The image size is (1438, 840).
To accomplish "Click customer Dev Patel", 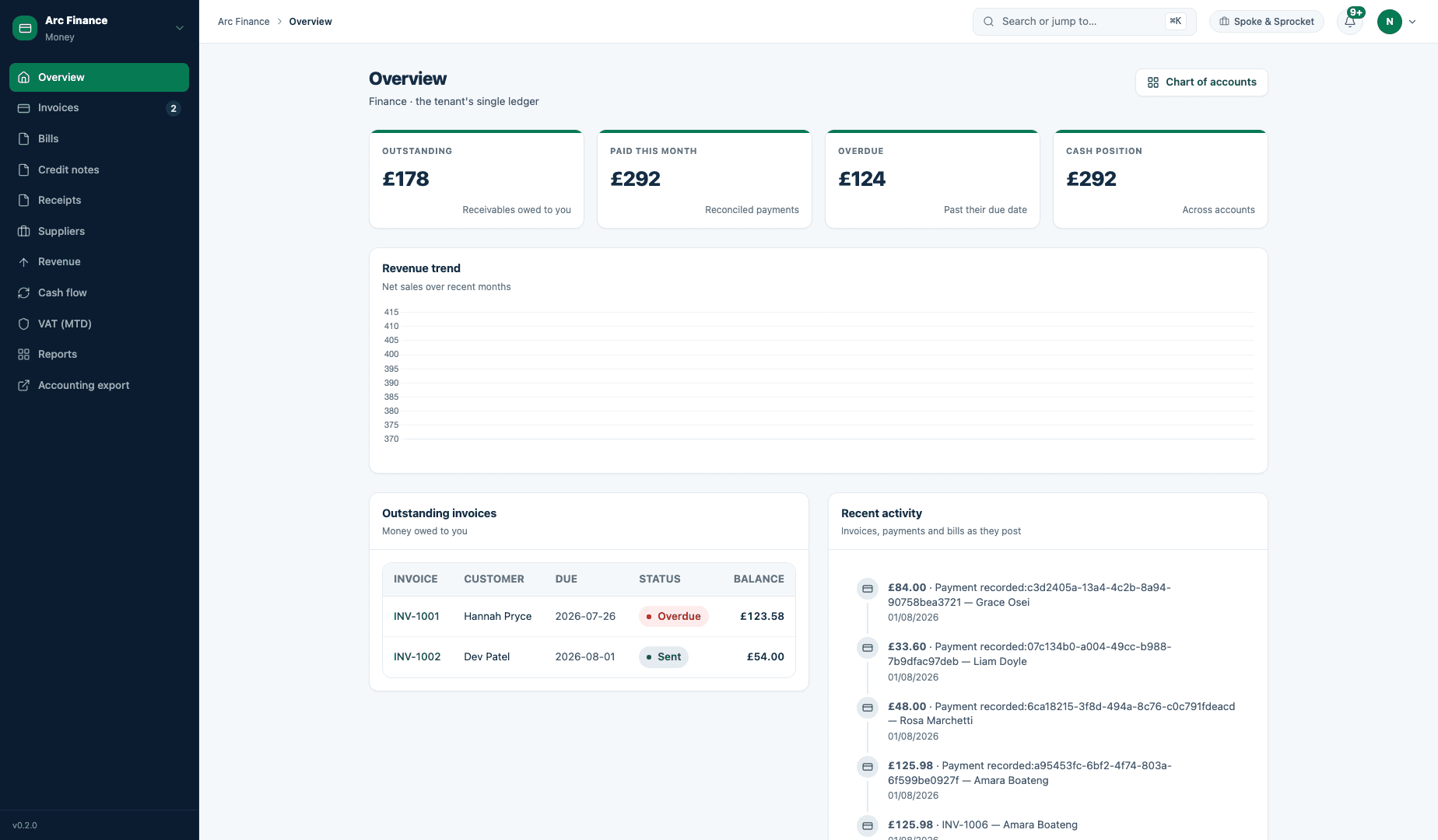I will pyautogui.click(x=487, y=657).
